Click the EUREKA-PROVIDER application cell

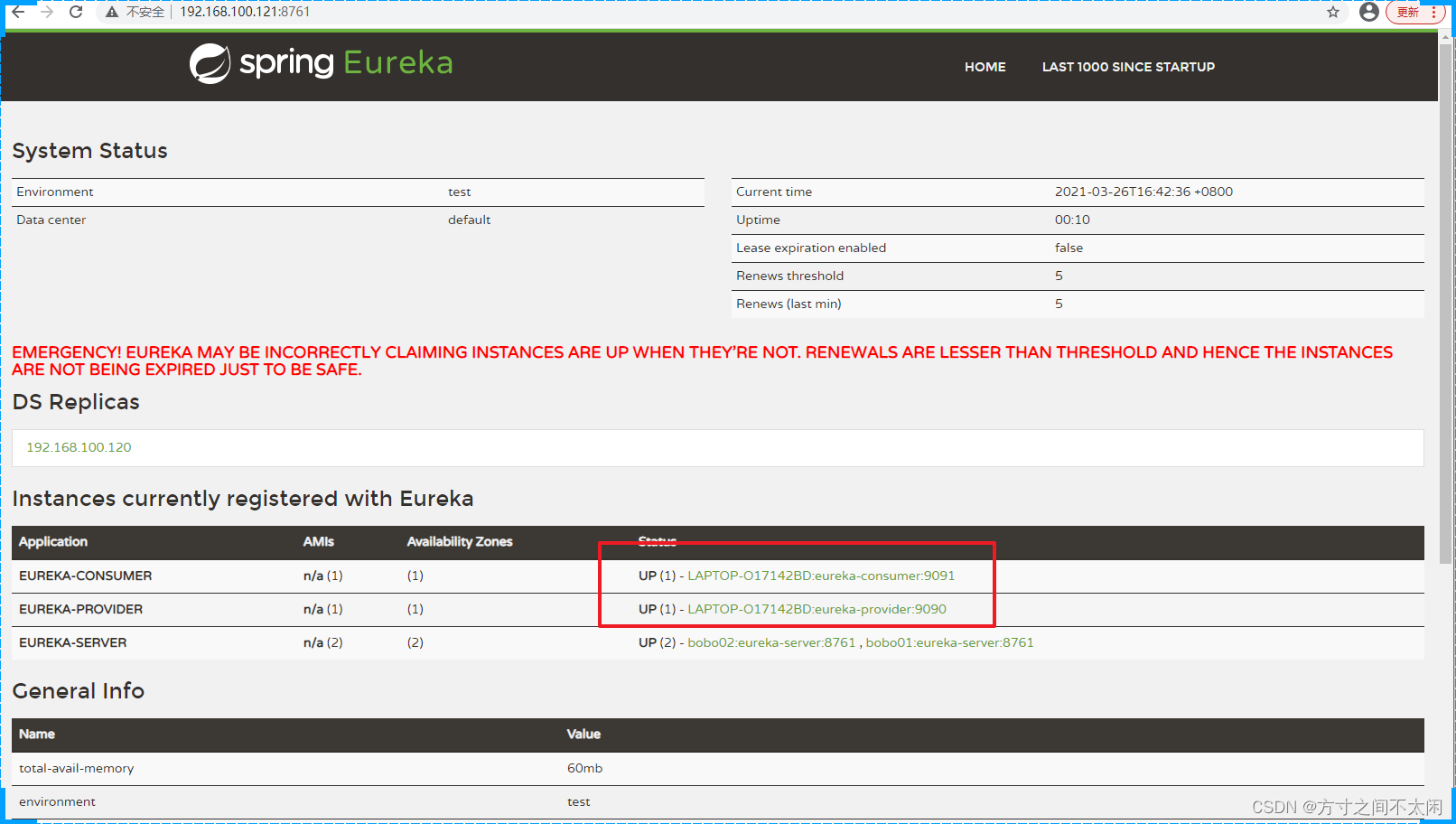(81, 609)
